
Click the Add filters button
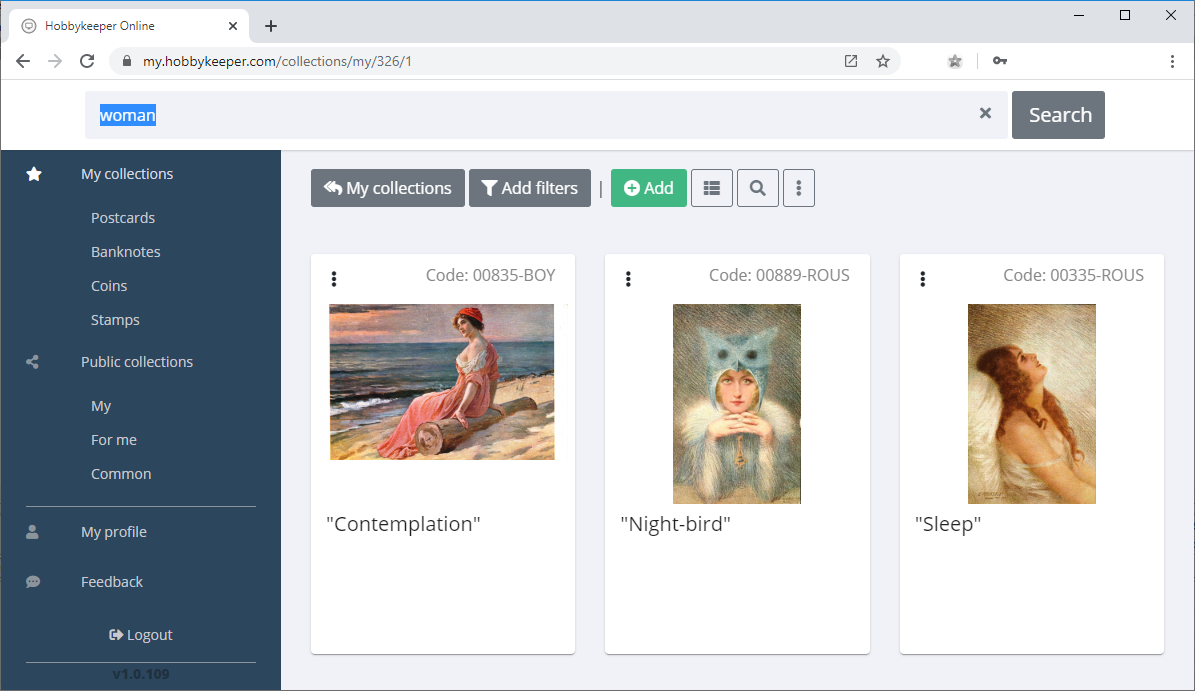530,188
